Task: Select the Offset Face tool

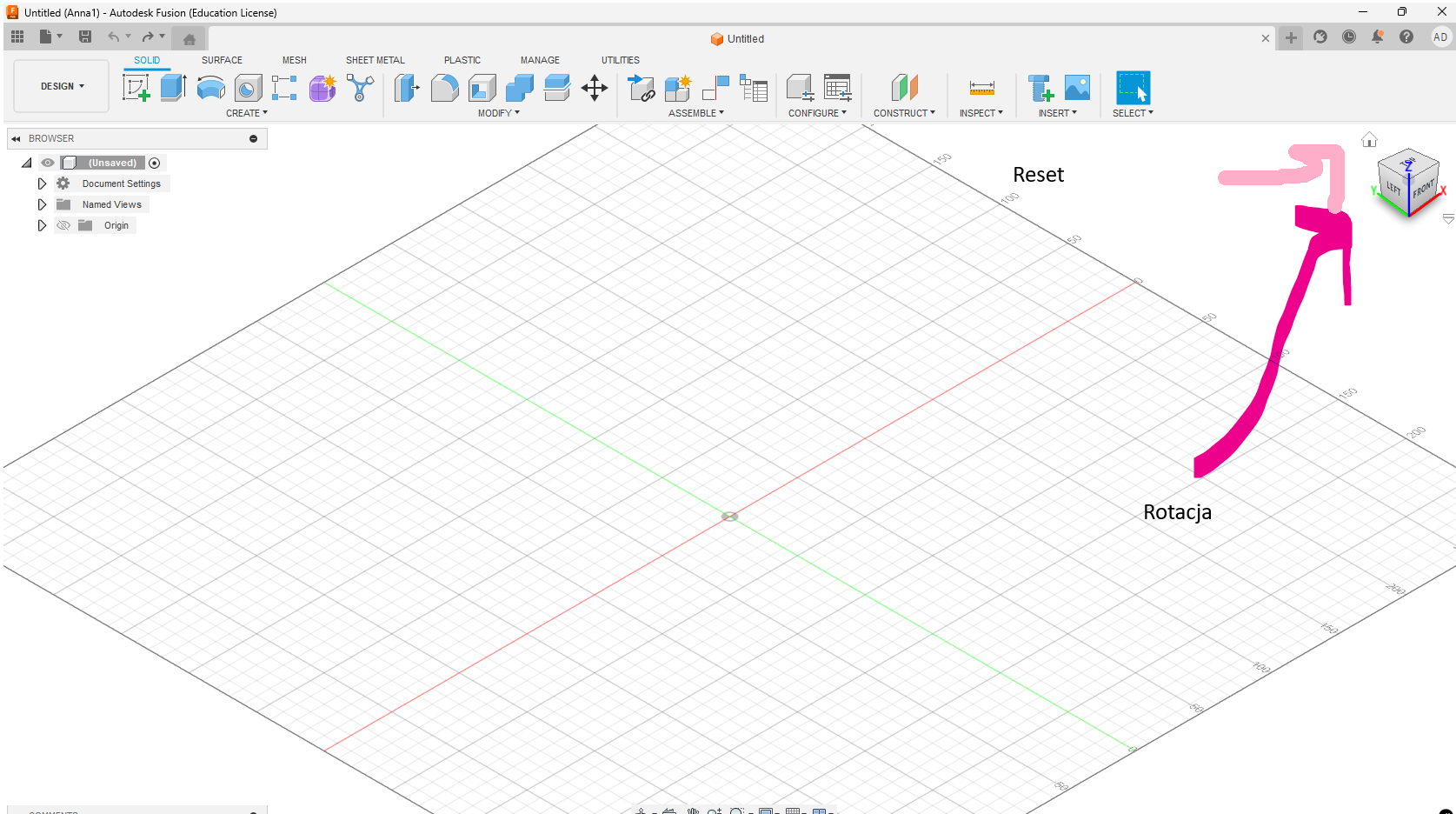Action: (x=556, y=88)
